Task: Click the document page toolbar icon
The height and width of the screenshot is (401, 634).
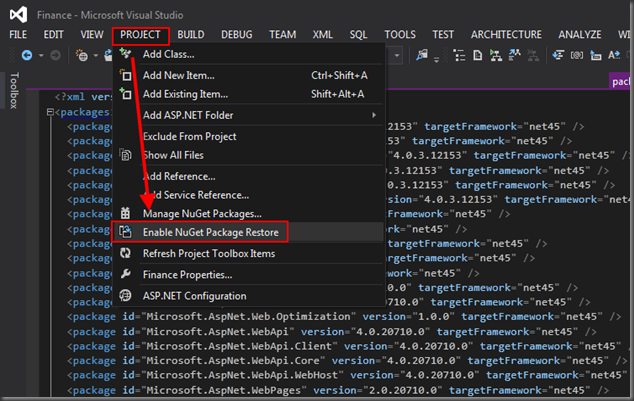Action: pyautogui.click(x=478, y=55)
